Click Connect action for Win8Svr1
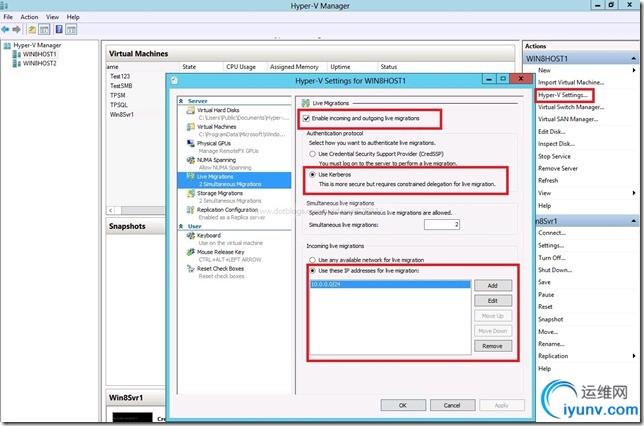 [x=552, y=233]
